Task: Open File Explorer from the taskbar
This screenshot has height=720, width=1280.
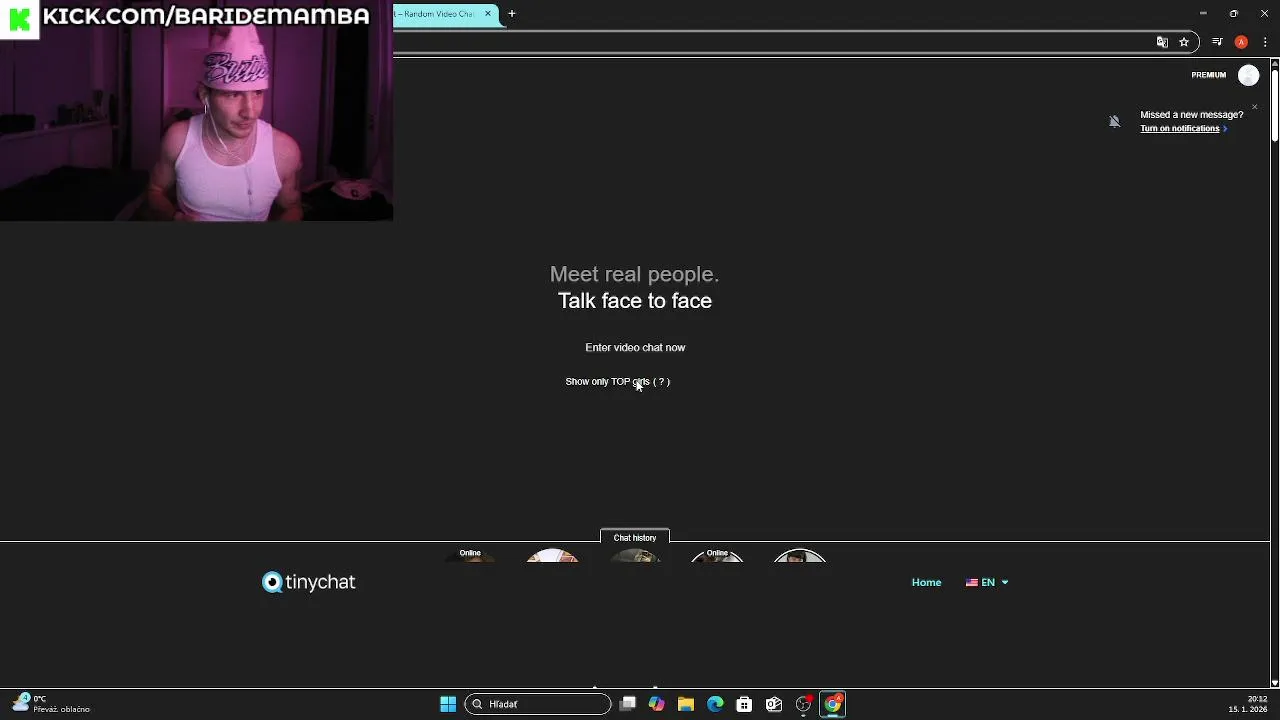Action: (x=686, y=704)
